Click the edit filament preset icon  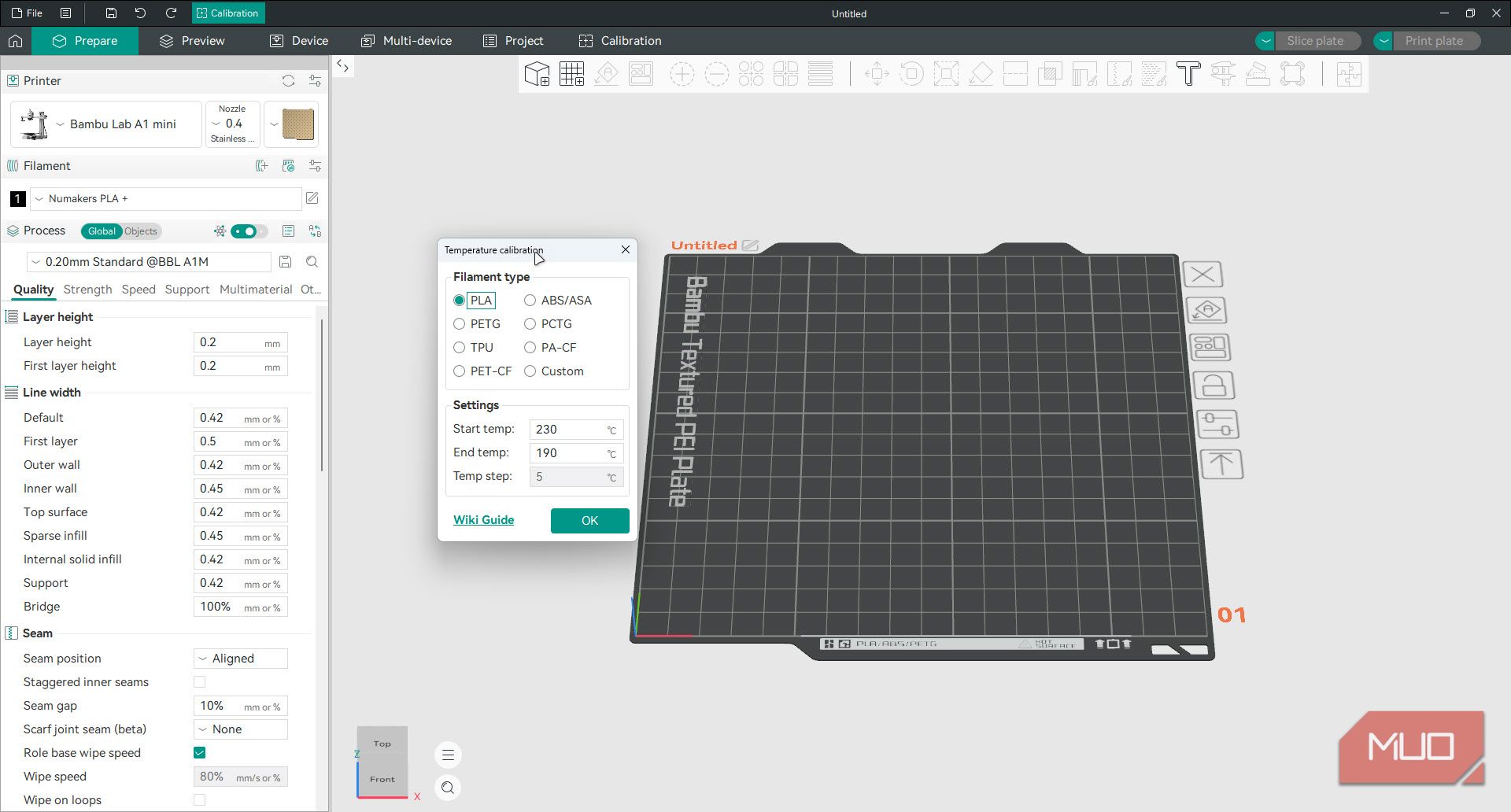312,198
